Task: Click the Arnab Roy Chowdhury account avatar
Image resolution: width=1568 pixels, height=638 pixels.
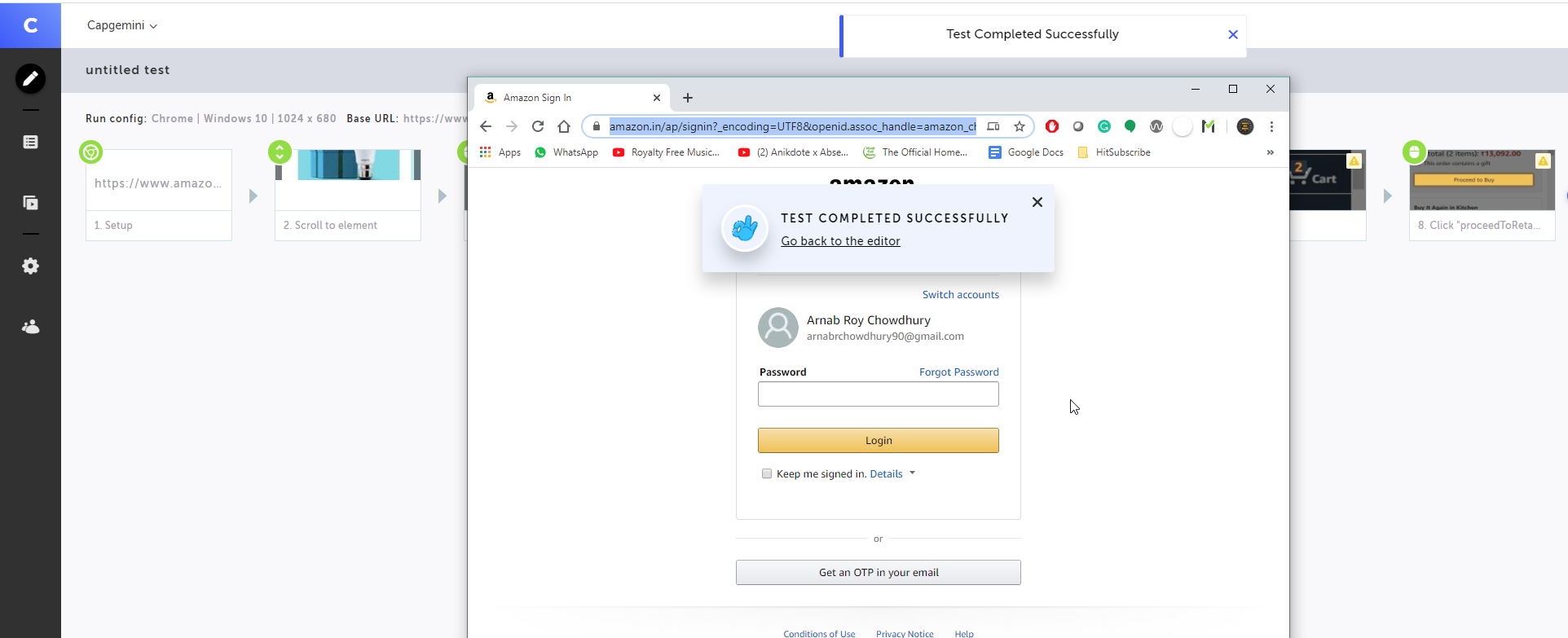Action: (x=778, y=328)
